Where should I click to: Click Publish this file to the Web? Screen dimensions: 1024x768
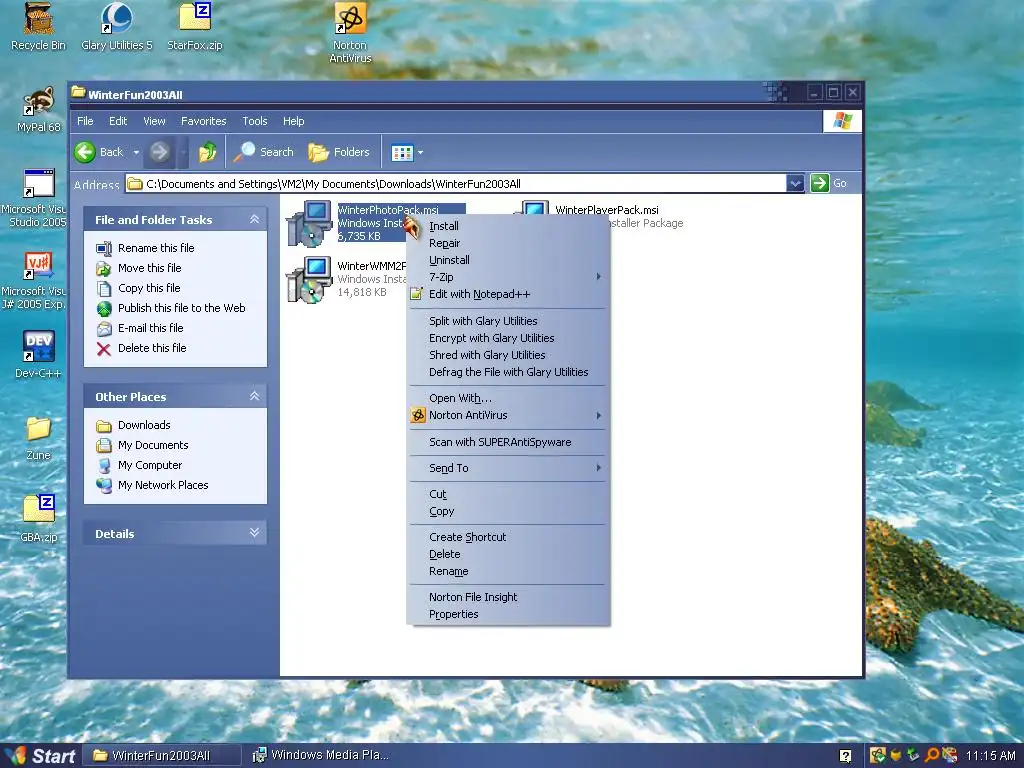coord(170,308)
